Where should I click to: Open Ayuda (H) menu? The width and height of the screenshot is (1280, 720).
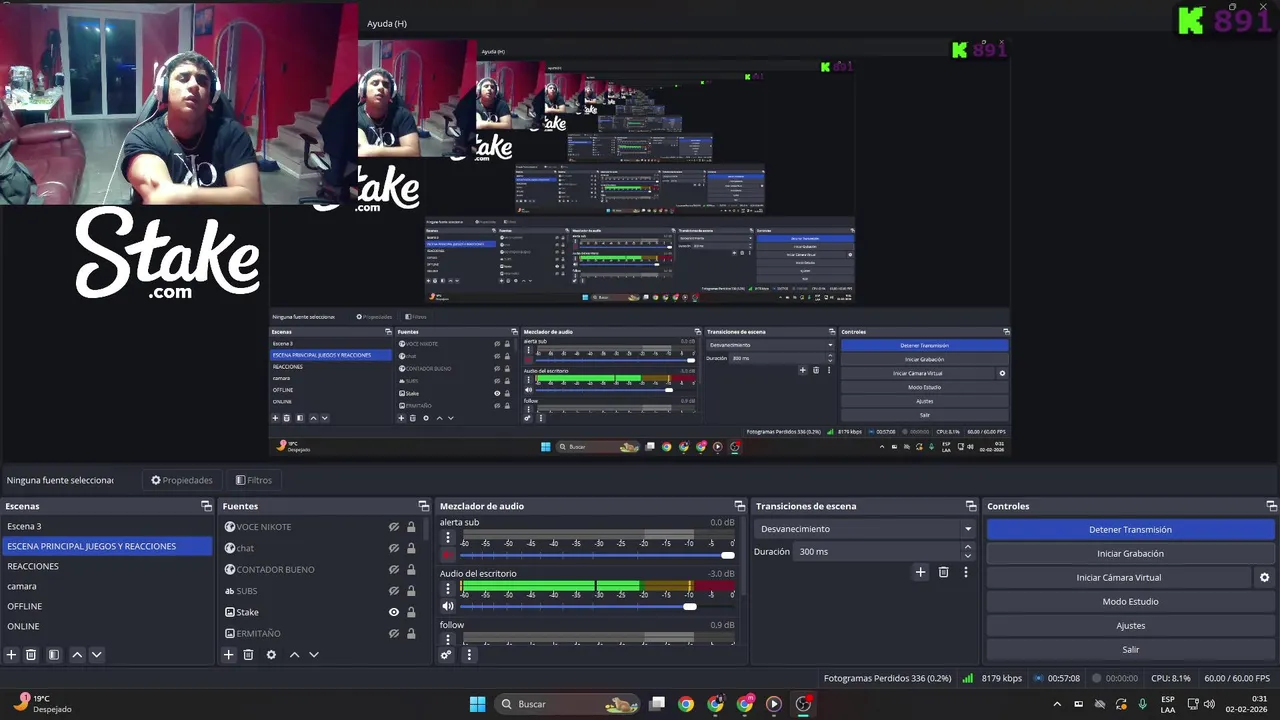coord(387,24)
